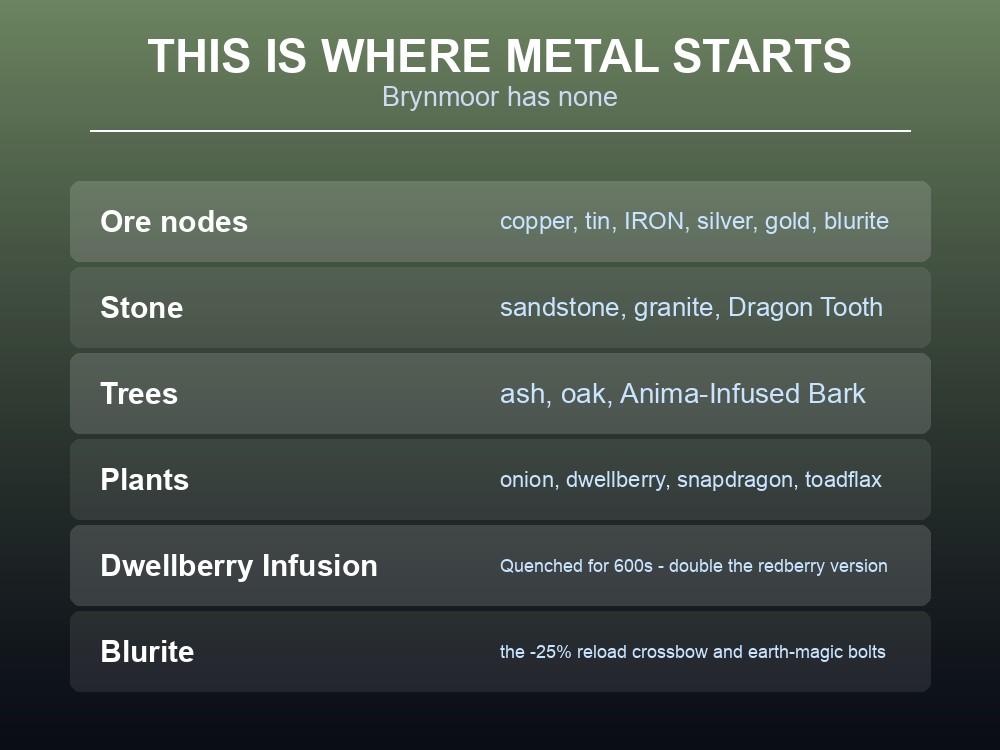Click the word blurite in Ore nodes row
This screenshot has width=1000, height=750.
(857, 221)
